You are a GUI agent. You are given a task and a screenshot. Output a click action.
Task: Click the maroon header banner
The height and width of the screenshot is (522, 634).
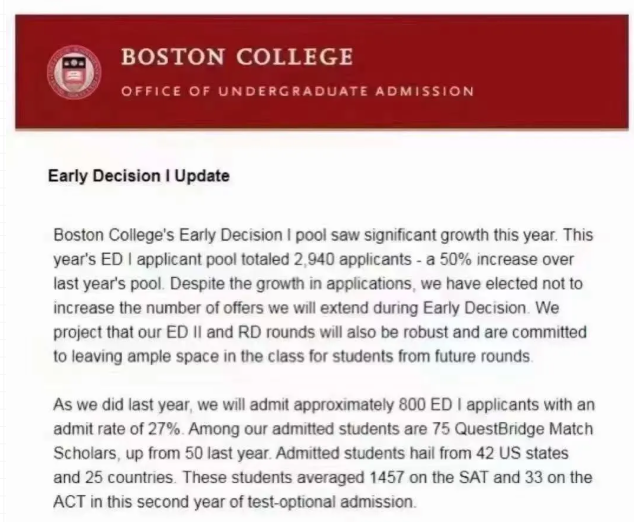[322, 72]
